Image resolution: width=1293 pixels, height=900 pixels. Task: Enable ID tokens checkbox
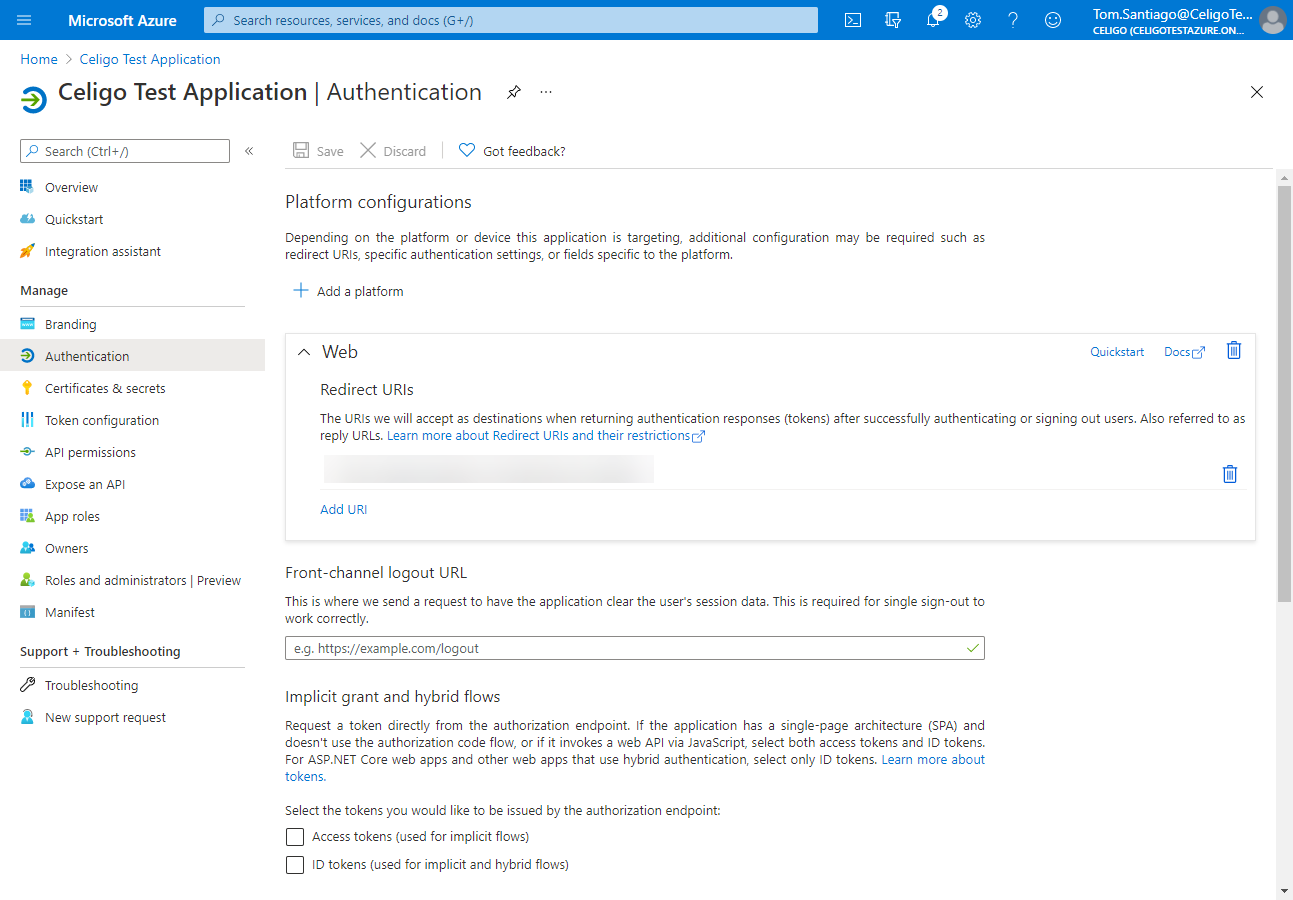pos(295,865)
